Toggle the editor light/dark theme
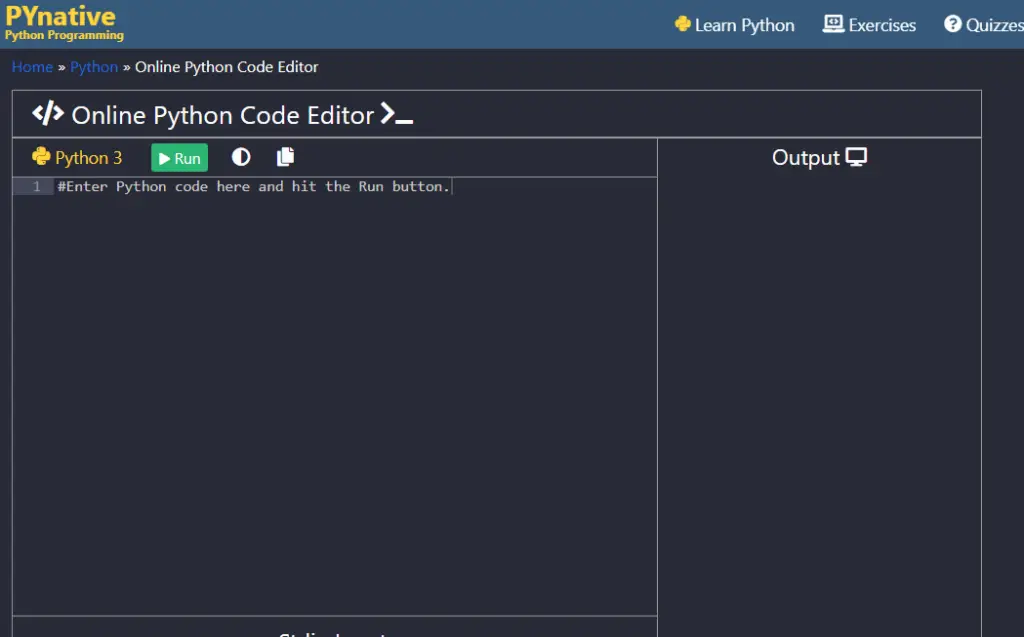The image size is (1024, 637). point(241,157)
